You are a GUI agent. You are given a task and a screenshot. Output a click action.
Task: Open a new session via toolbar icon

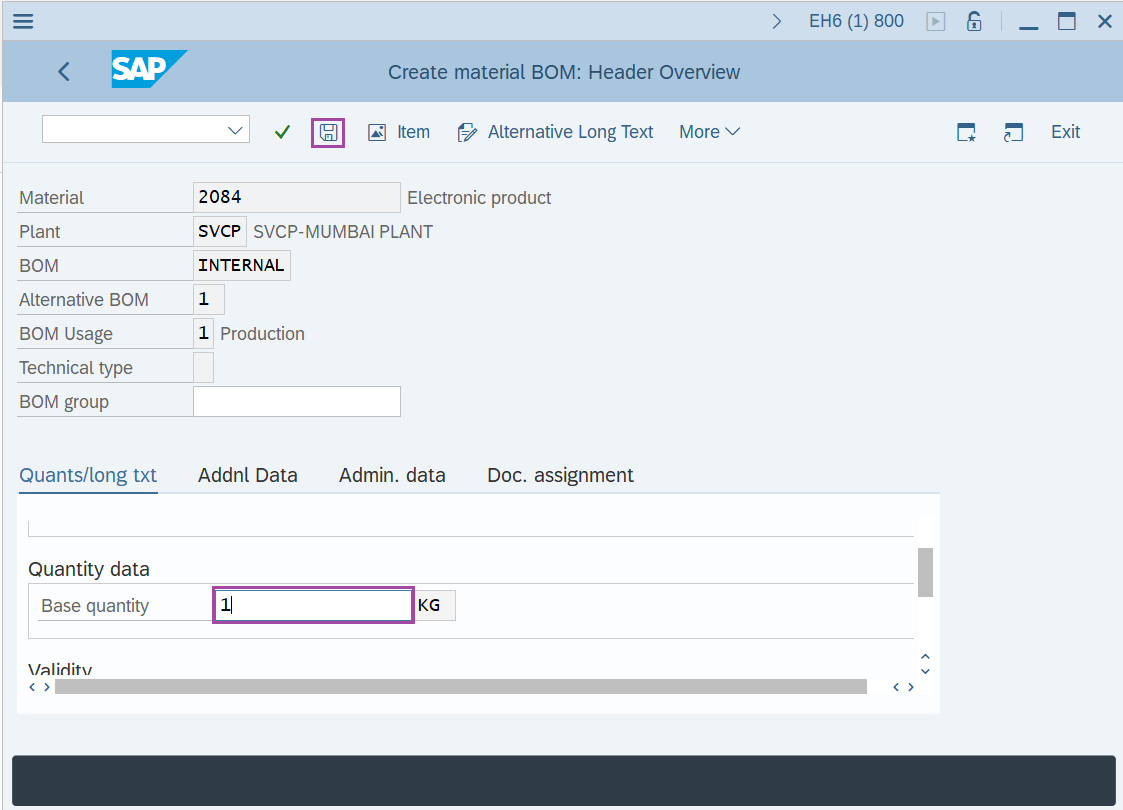(1013, 131)
